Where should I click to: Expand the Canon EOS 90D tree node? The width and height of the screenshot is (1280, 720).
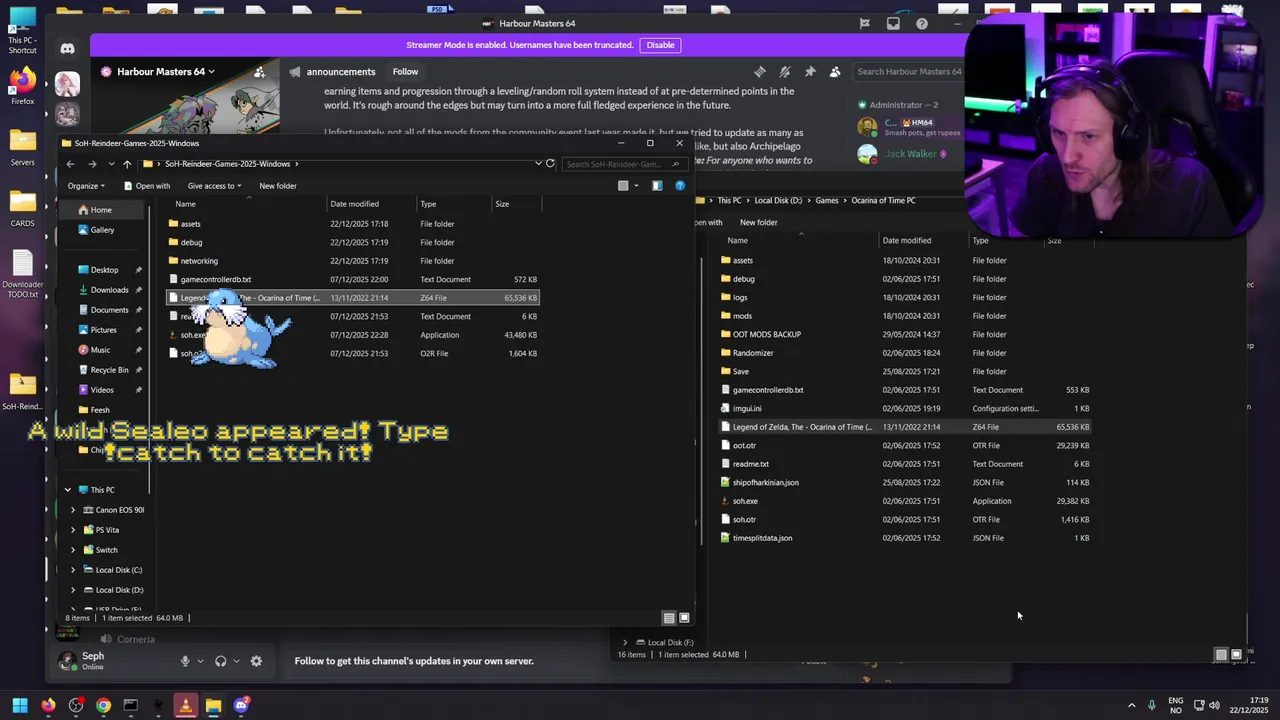coord(73,510)
